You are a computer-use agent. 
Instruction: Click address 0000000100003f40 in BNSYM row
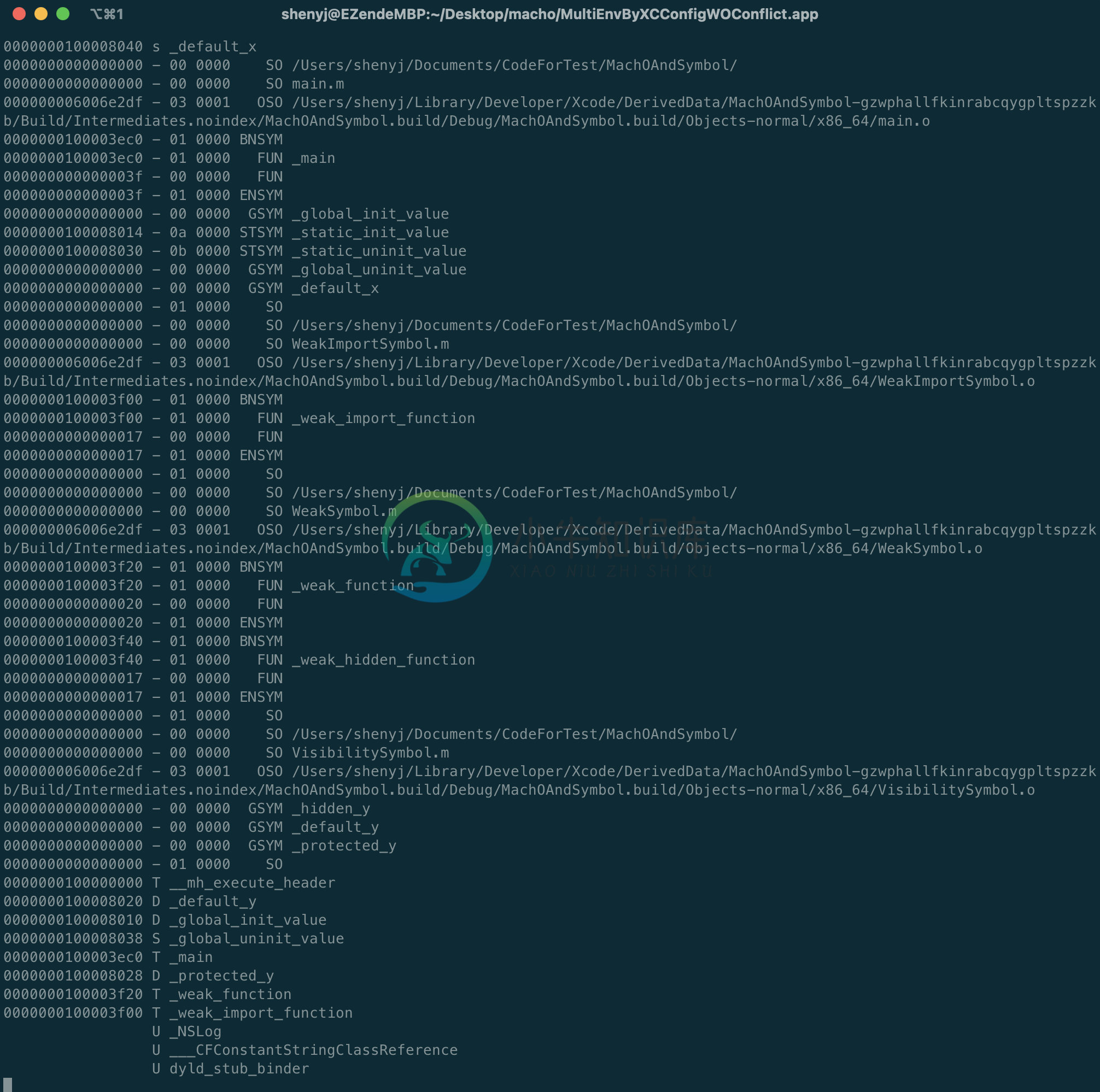point(73,641)
